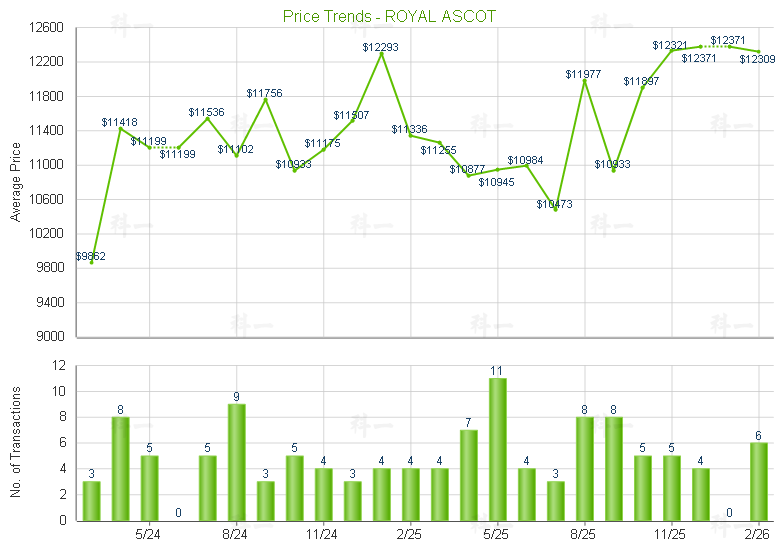Select the last bar showing 6 transactions
The image size is (780, 550).
coord(759,481)
